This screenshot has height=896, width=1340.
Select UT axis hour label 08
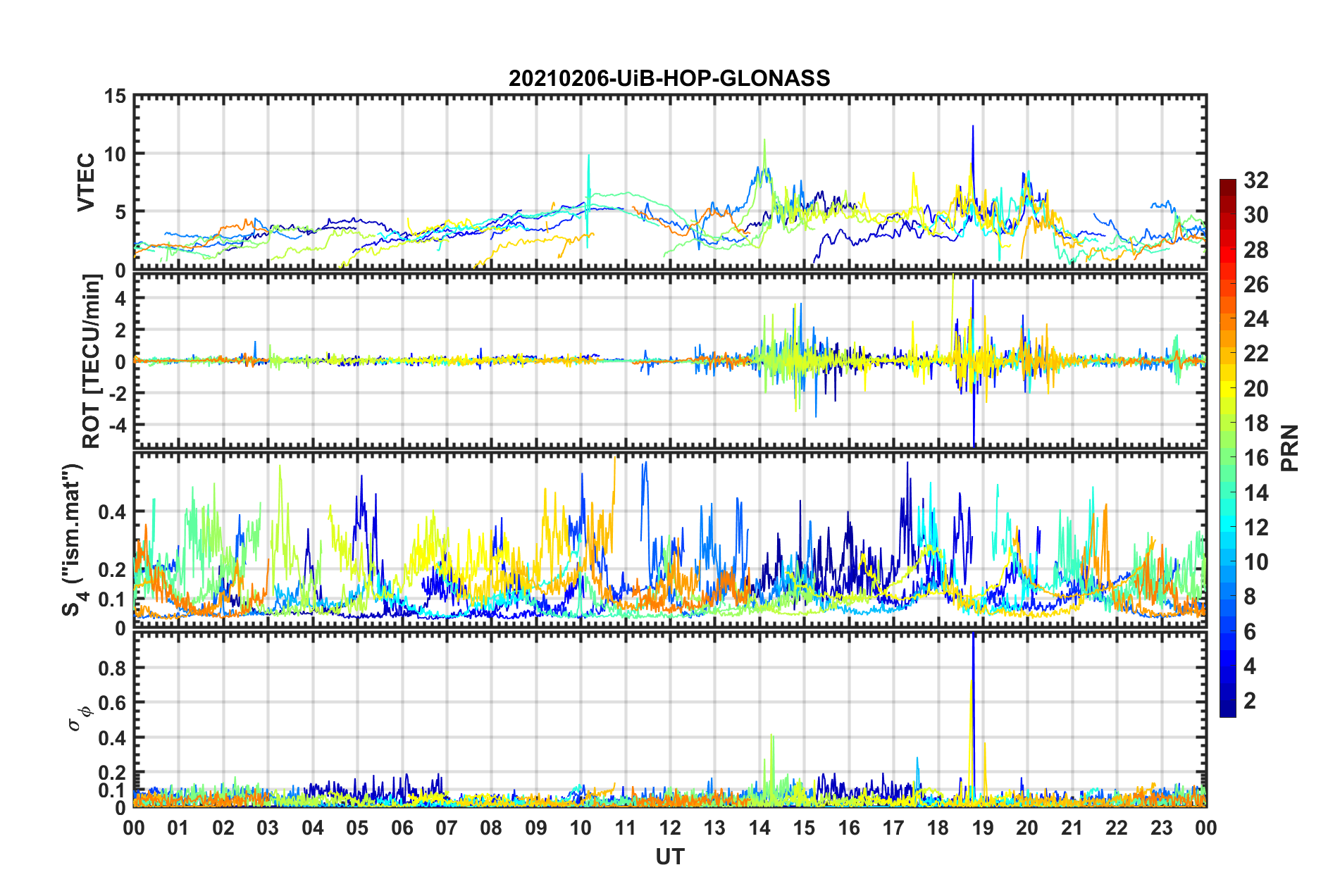coord(491,828)
